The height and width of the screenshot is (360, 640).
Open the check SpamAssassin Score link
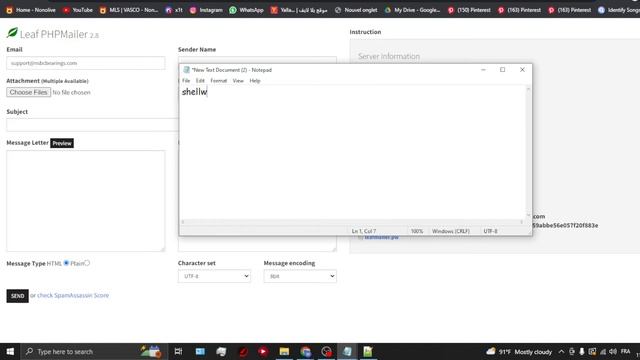click(73, 295)
